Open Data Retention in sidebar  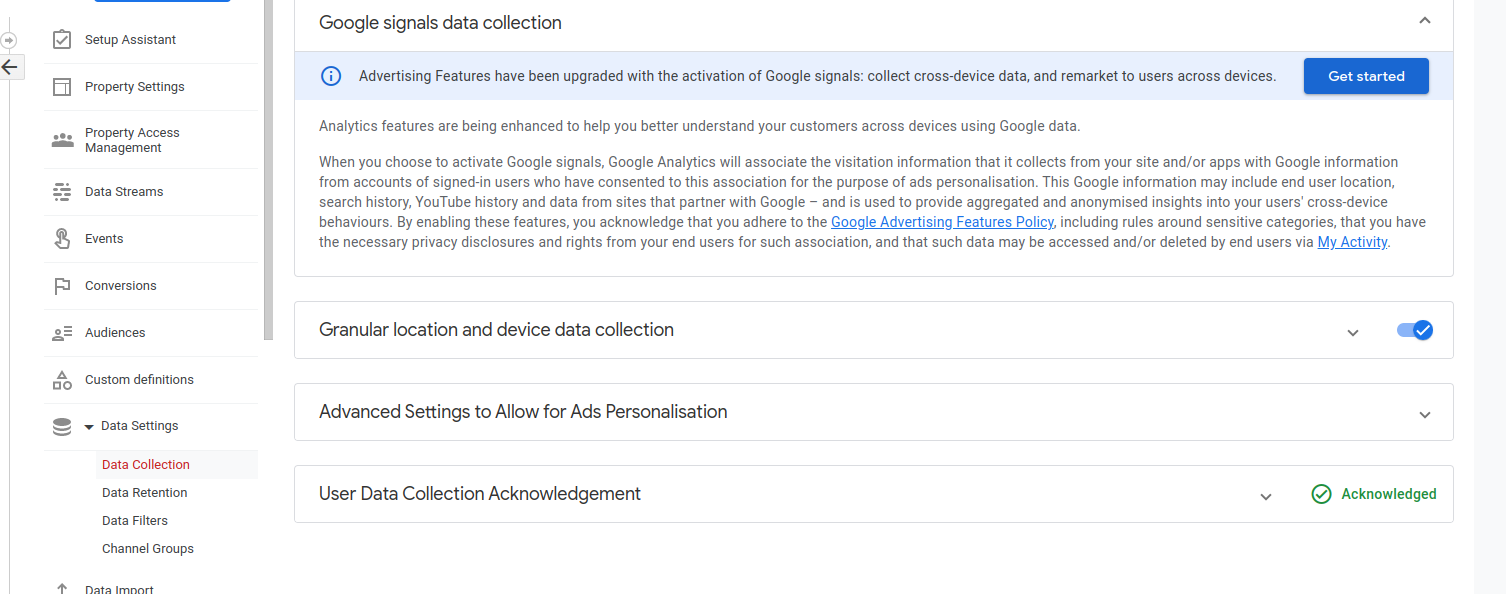point(145,493)
